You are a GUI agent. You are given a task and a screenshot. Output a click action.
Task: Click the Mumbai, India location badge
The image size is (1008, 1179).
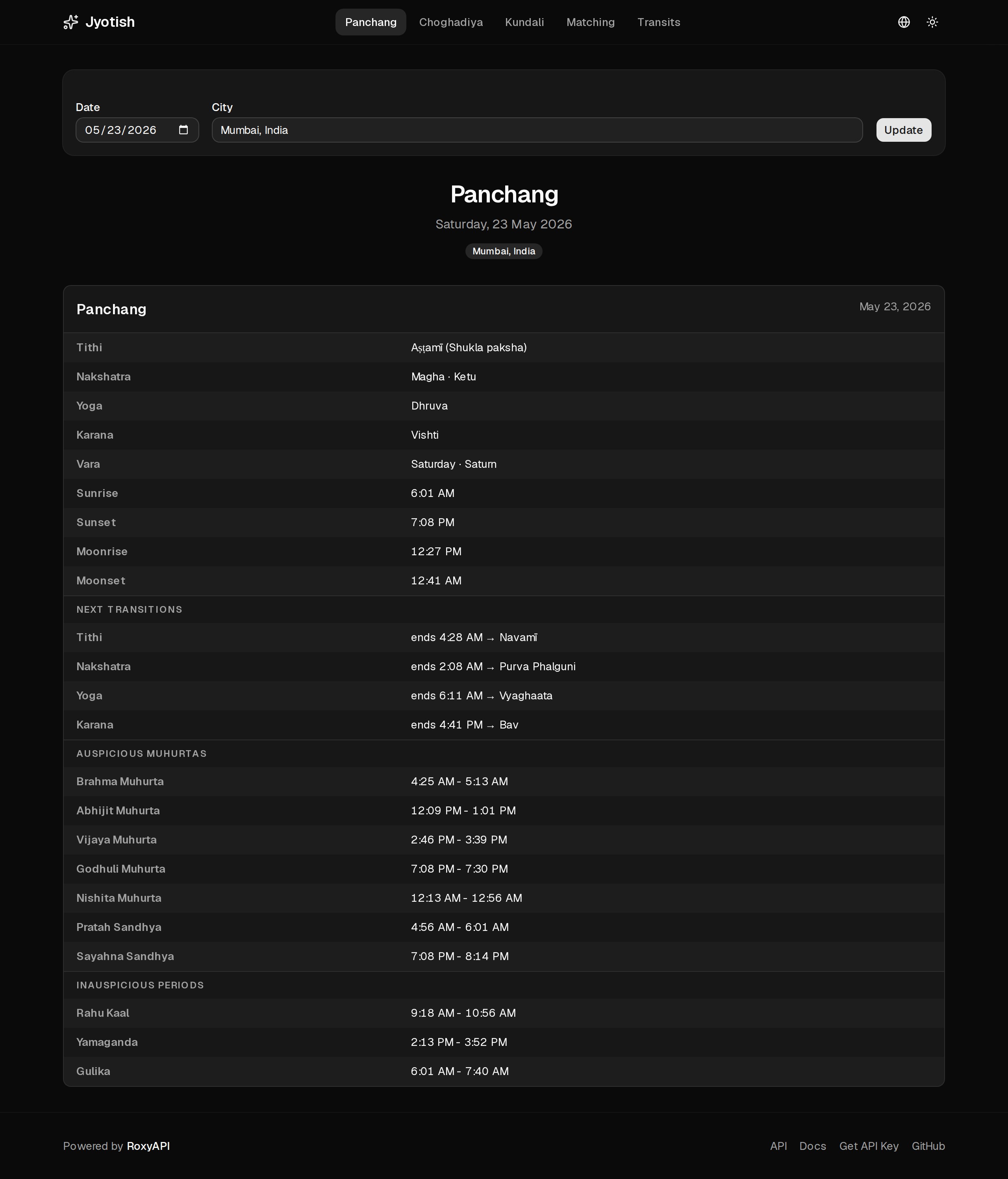[504, 251]
